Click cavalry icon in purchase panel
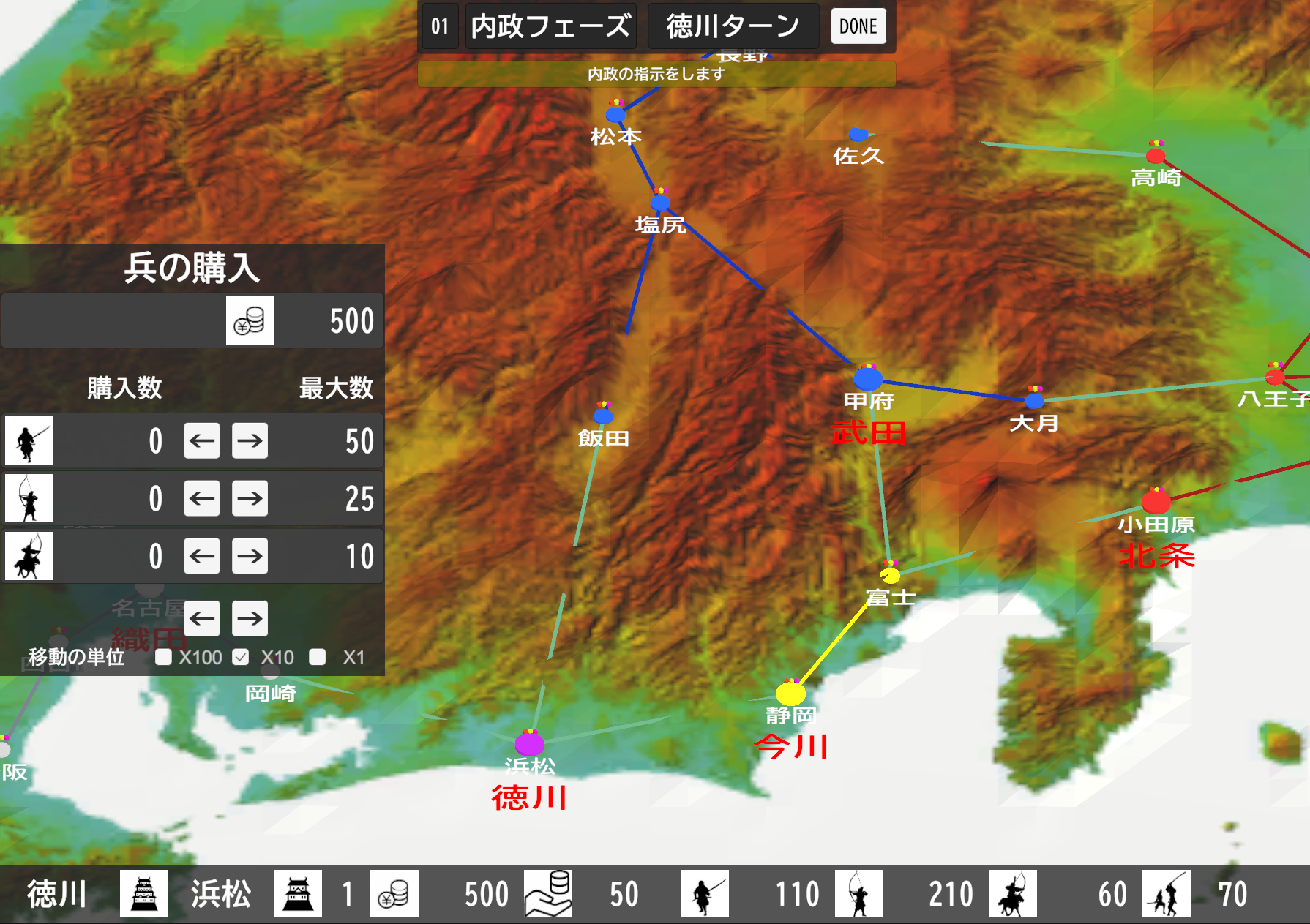The height and width of the screenshot is (924, 1310). tap(29, 556)
